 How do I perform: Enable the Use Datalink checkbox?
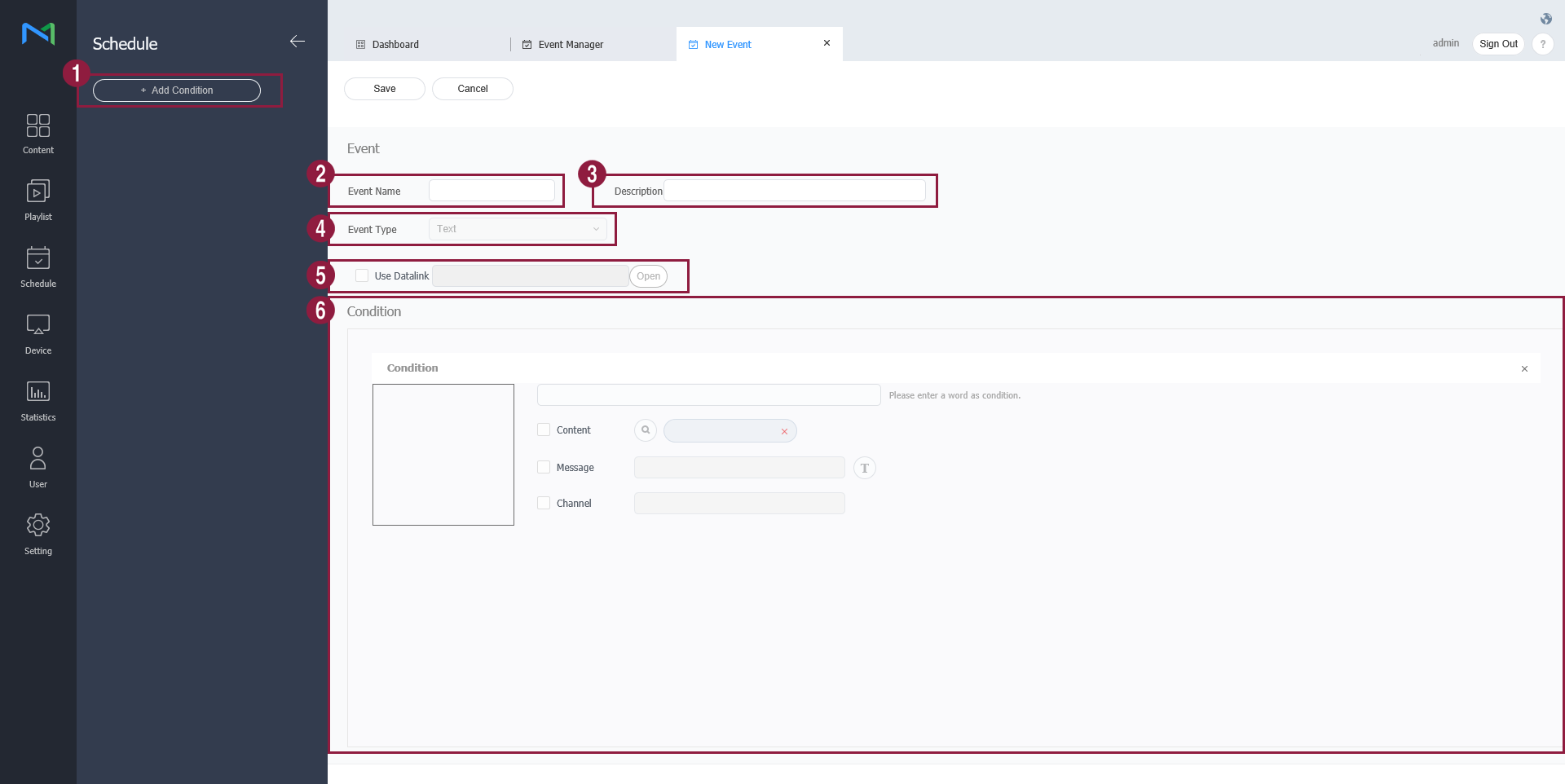point(362,276)
